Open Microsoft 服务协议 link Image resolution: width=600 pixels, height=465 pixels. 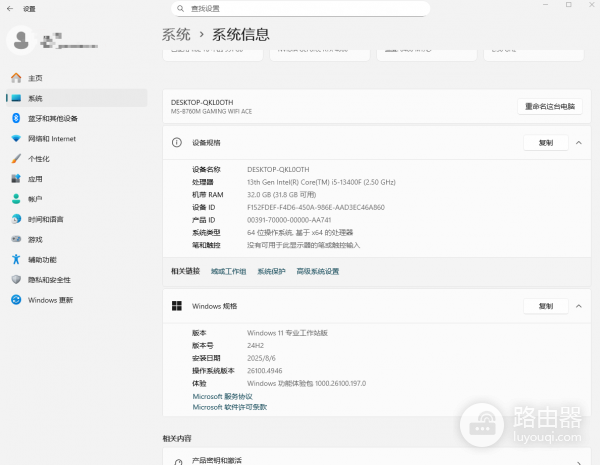point(222,396)
